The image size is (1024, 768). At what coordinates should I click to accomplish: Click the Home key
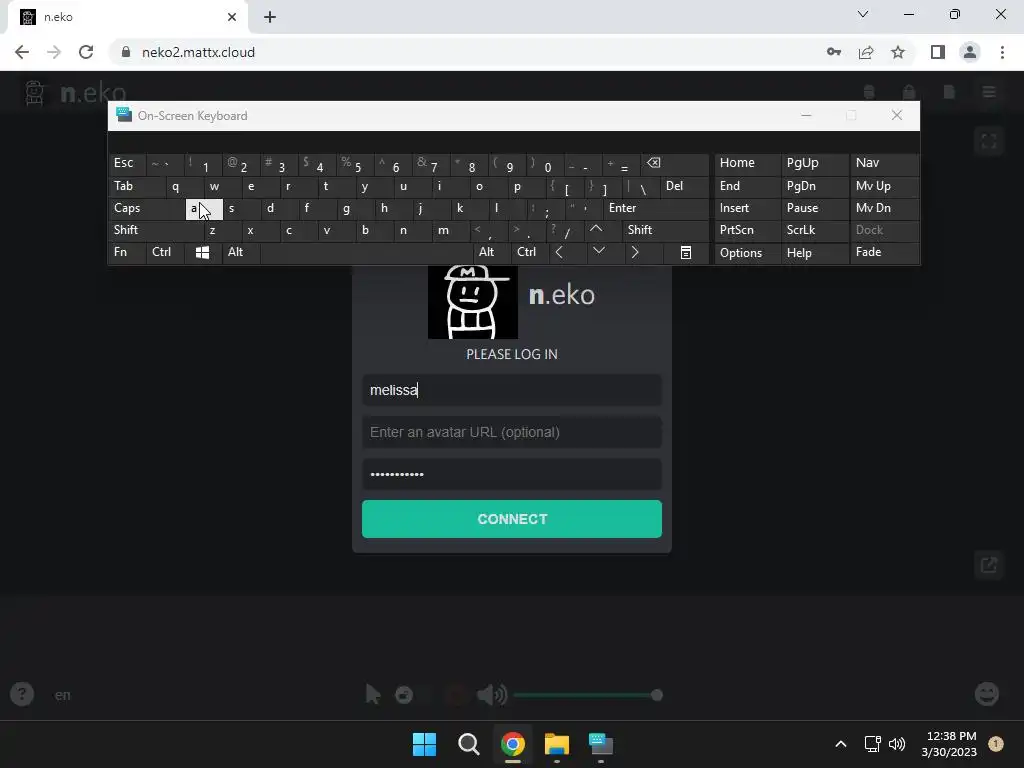746,164
